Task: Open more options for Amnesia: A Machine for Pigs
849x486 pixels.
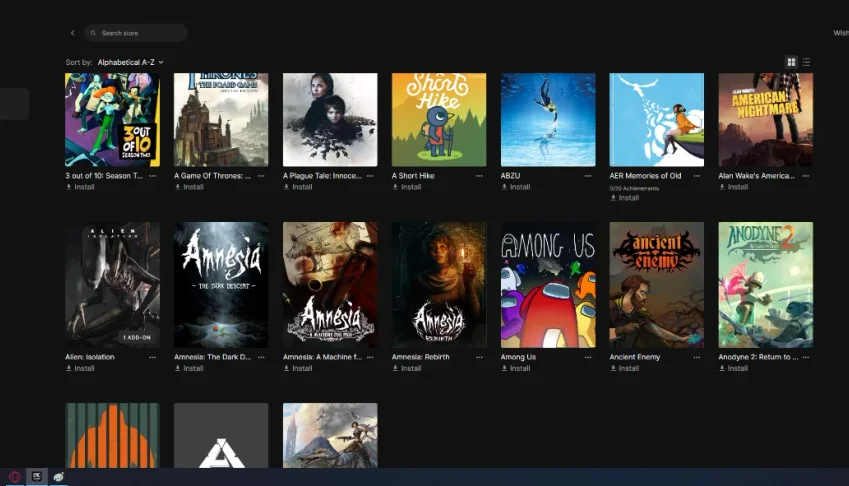Action: (x=370, y=357)
